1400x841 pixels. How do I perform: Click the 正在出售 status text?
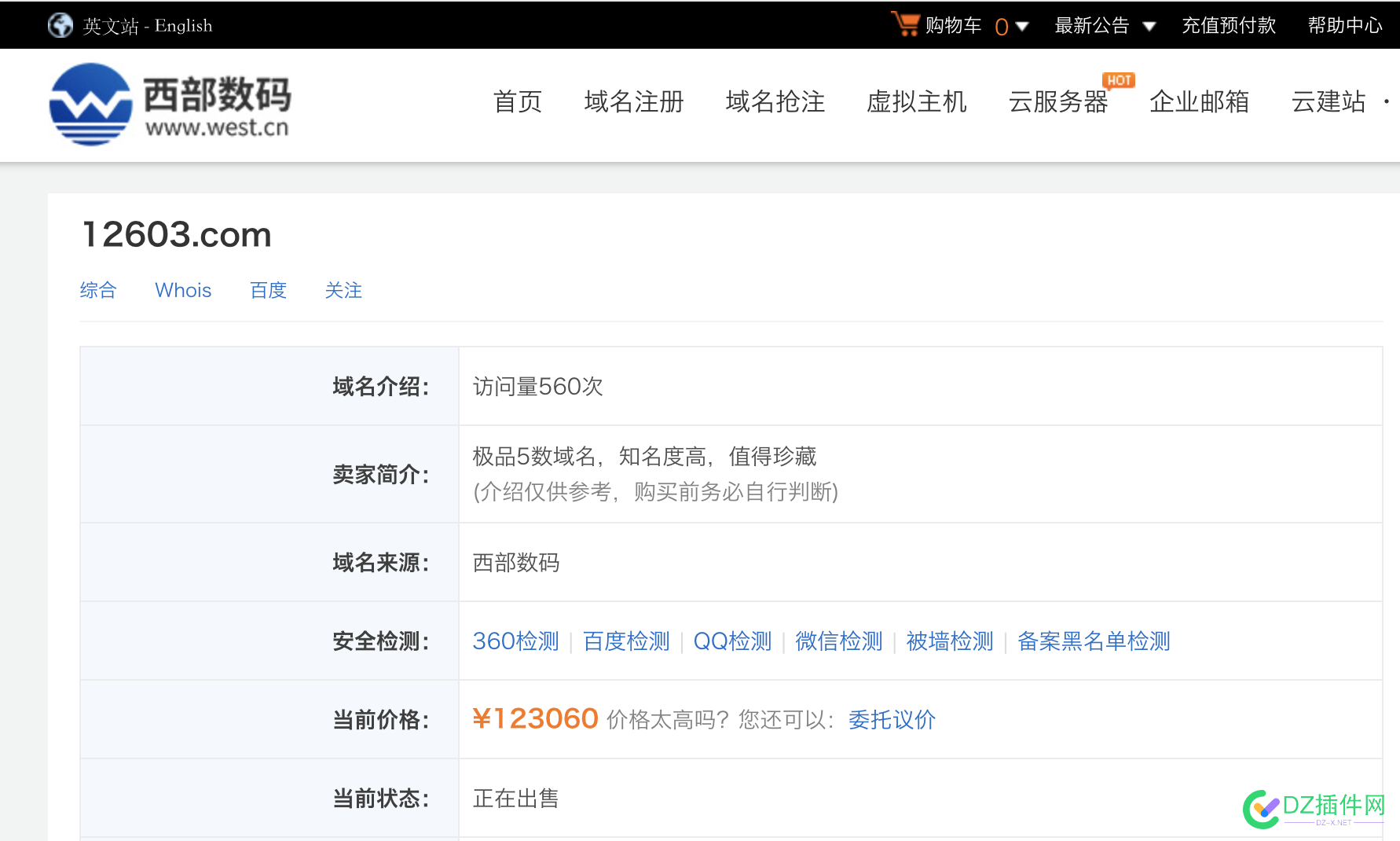515,799
